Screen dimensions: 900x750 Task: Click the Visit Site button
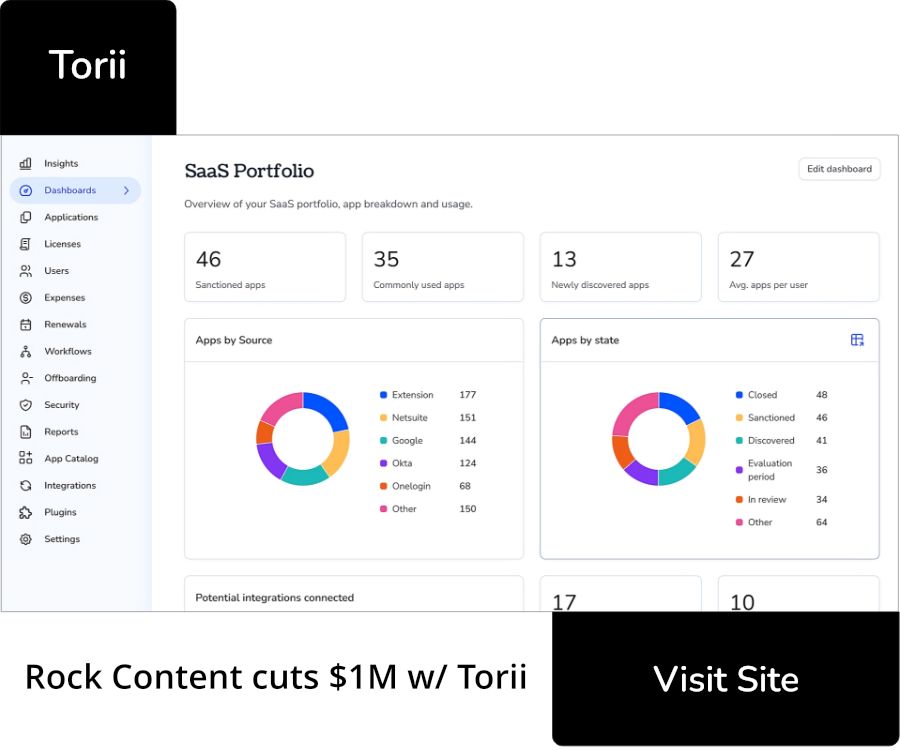[726, 679]
